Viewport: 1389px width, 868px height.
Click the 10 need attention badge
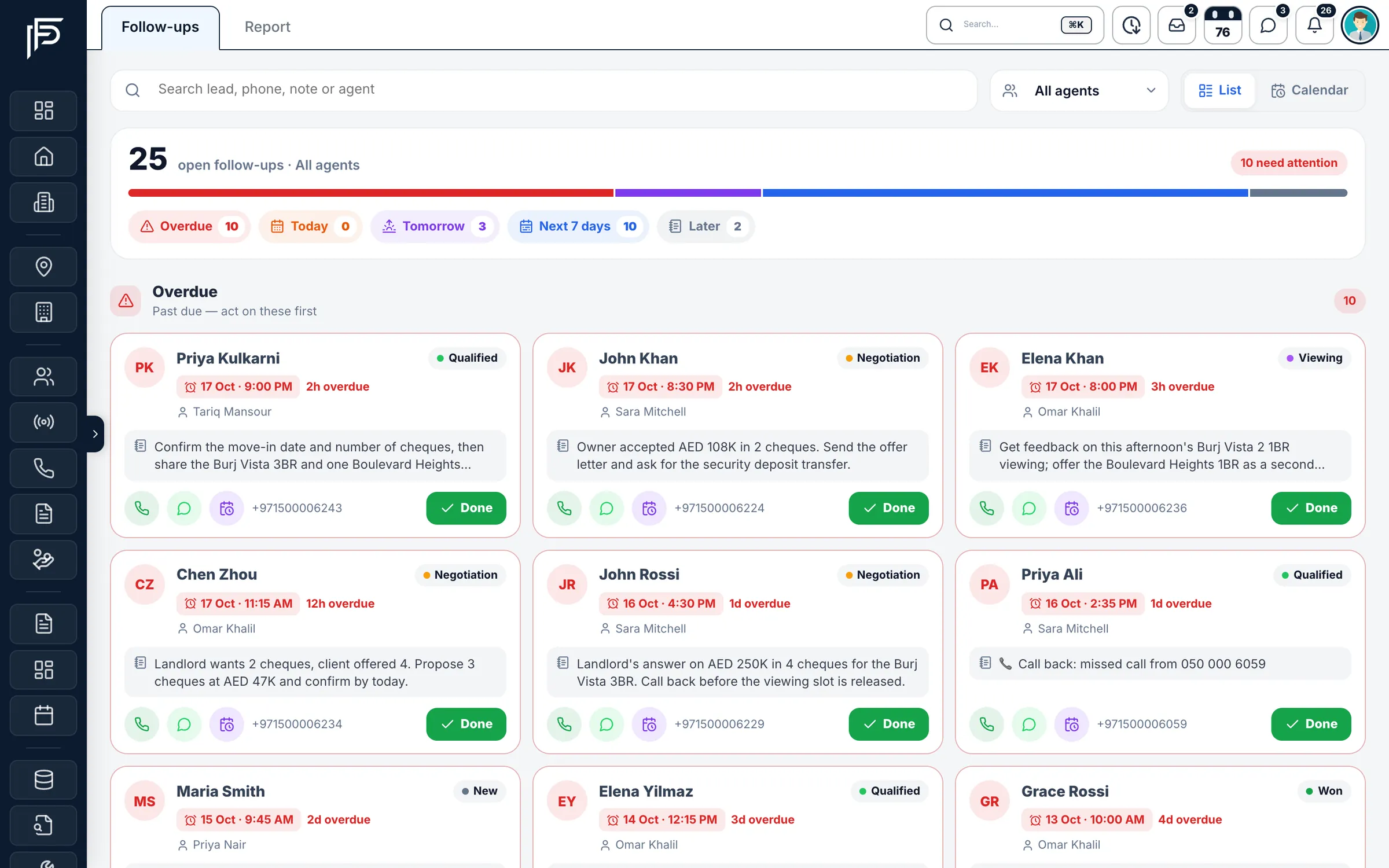[x=1289, y=163]
